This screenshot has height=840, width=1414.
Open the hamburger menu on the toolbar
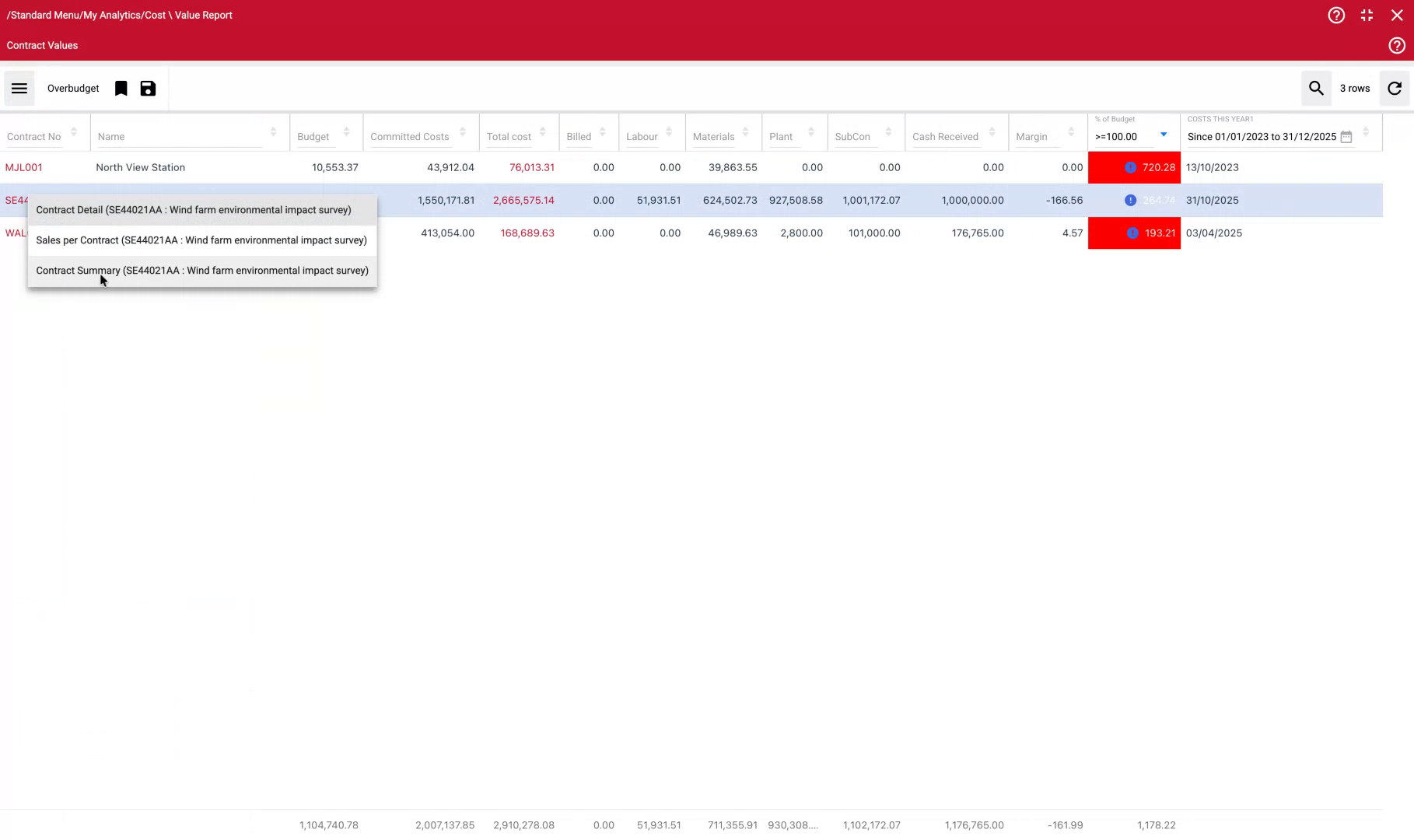coord(19,88)
